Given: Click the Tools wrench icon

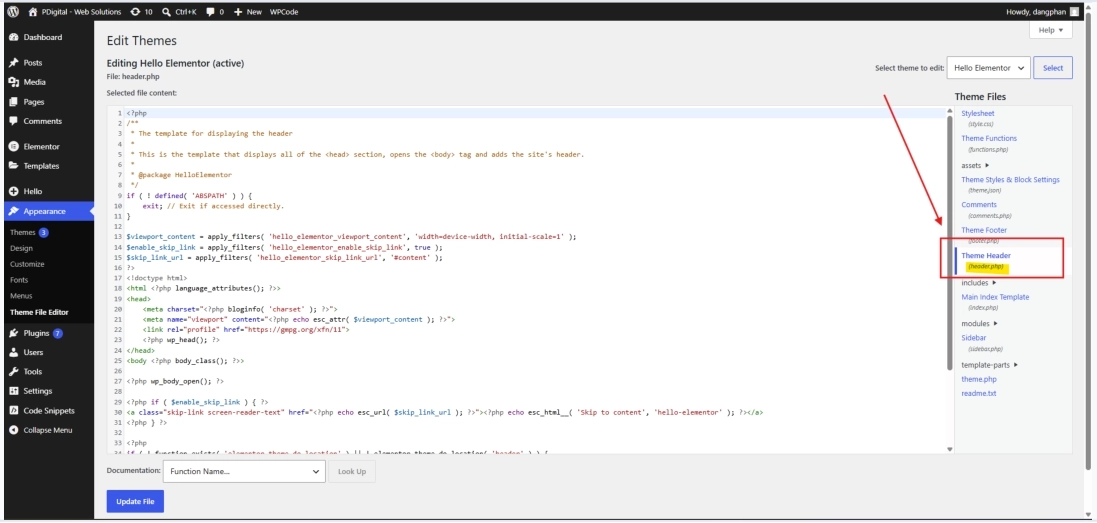Looking at the screenshot, I should coord(13,372).
